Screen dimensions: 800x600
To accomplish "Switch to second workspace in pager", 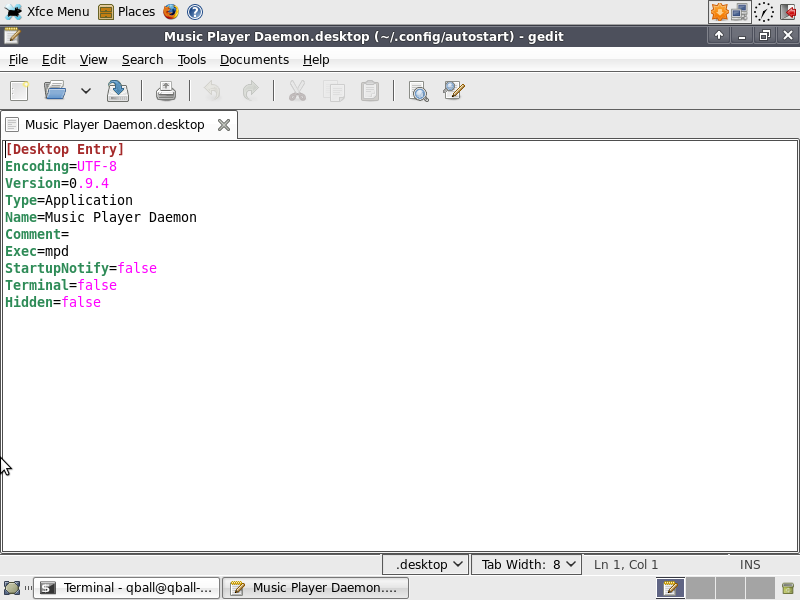I will click(x=700, y=588).
